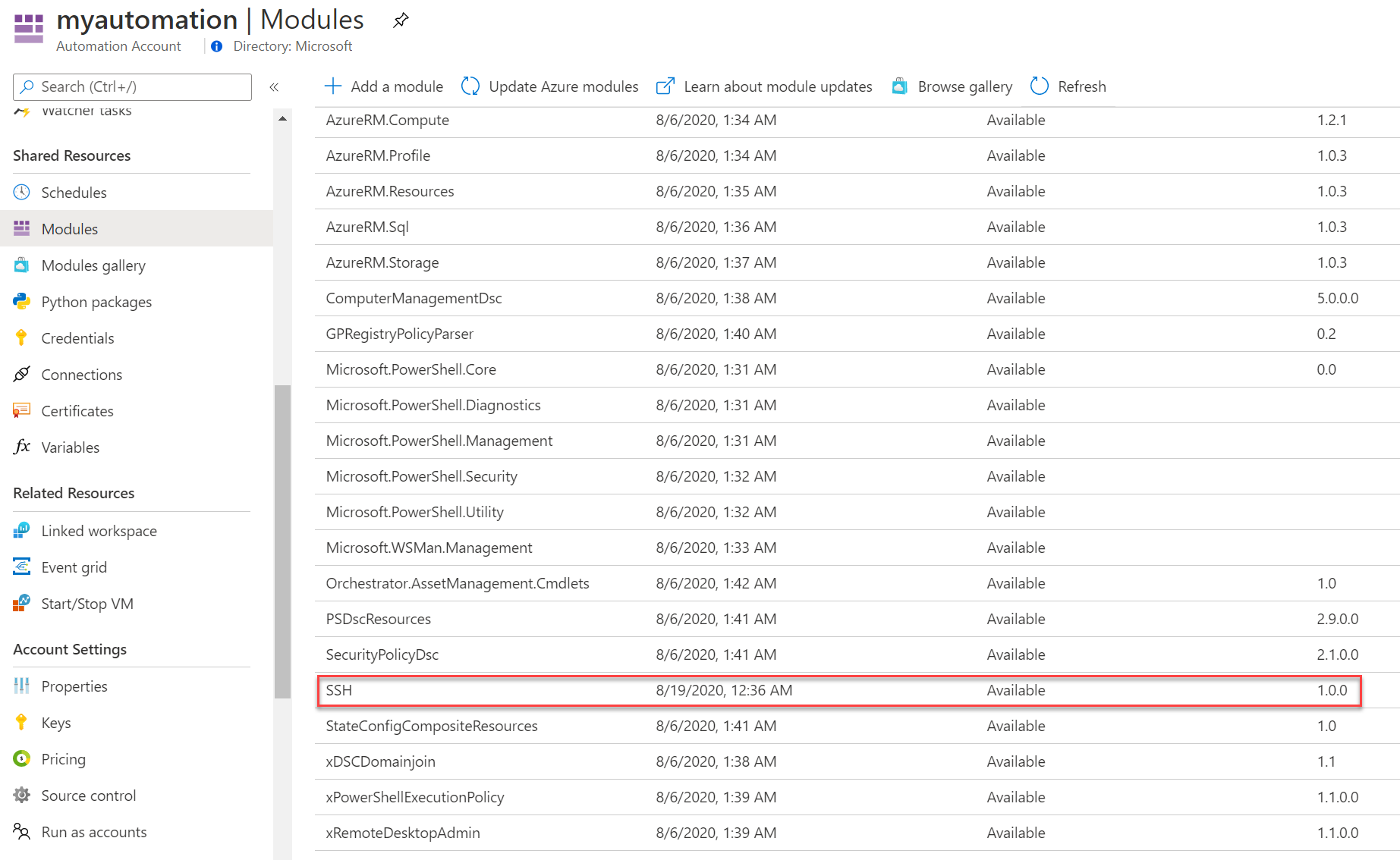Open the AzureRM.Resources module
The width and height of the screenshot is (1400, 860).
point(390,191)
